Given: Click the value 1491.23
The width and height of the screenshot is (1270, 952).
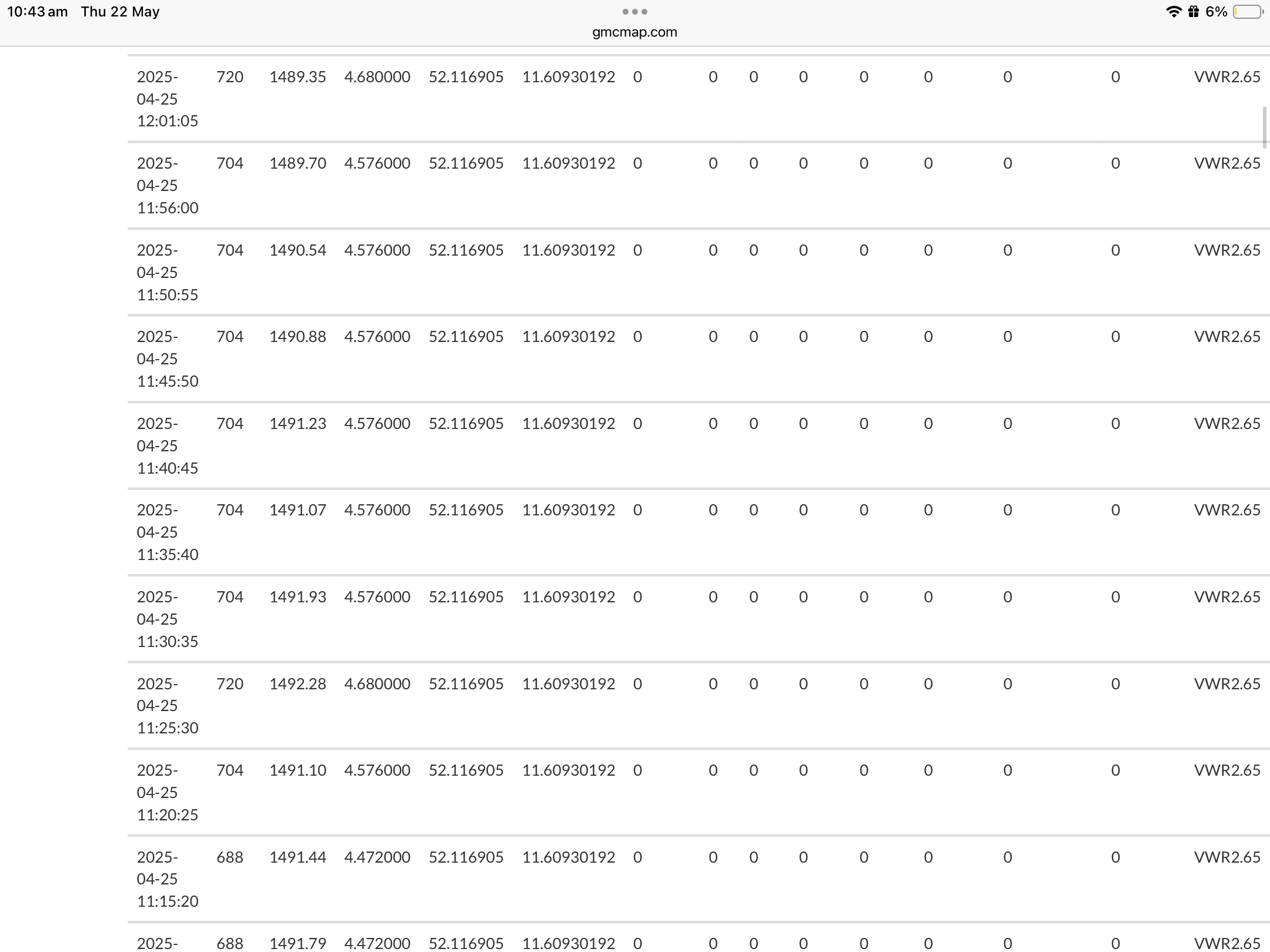Looking at the screenshot, I should pos(298,424).
